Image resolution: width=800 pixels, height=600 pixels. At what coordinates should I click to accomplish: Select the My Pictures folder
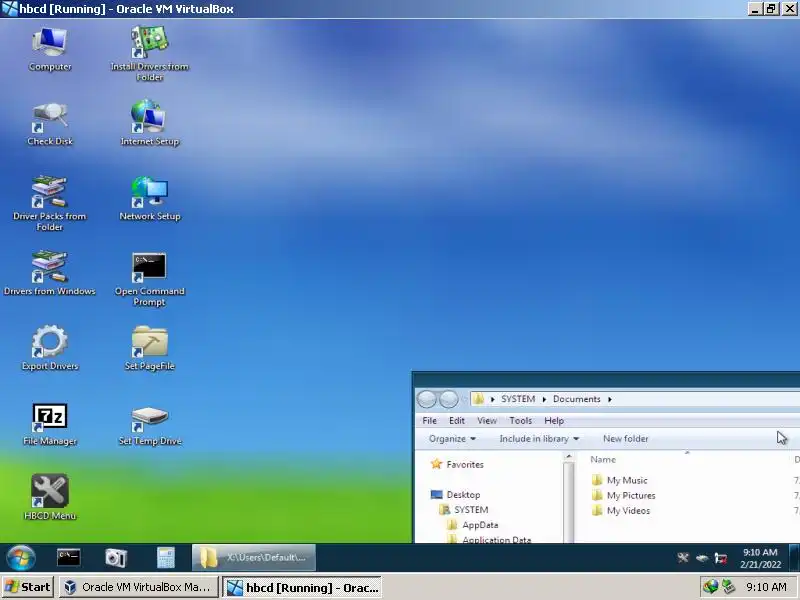[623, 495]
